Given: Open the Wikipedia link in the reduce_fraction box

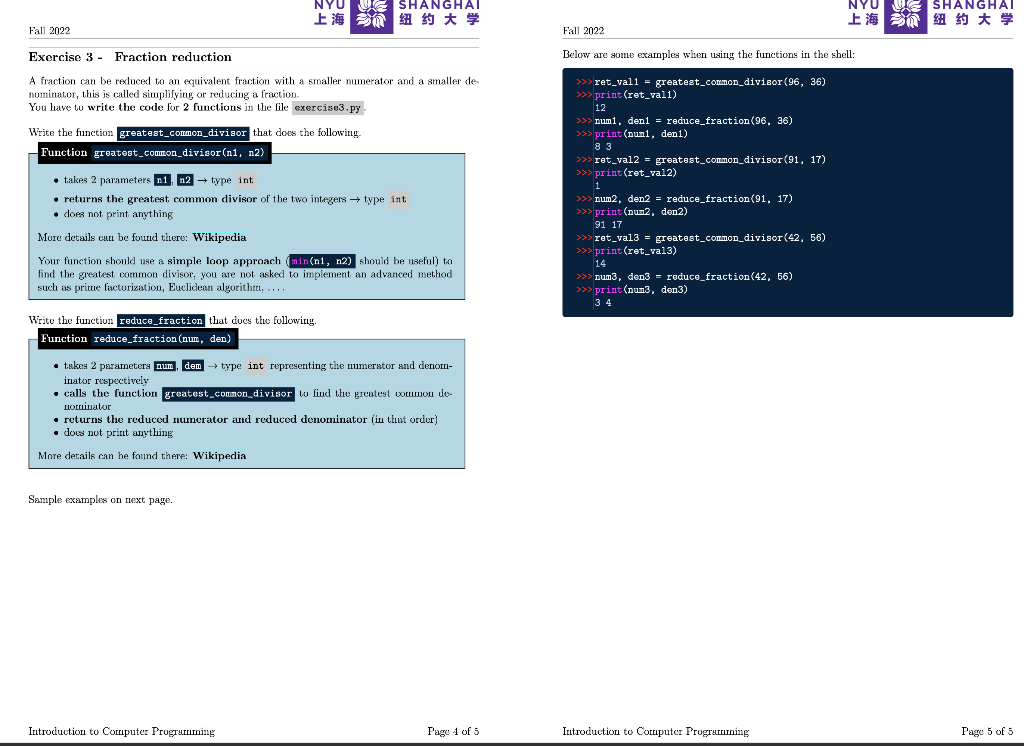Looking at the screenshot, I should point(219,455).
